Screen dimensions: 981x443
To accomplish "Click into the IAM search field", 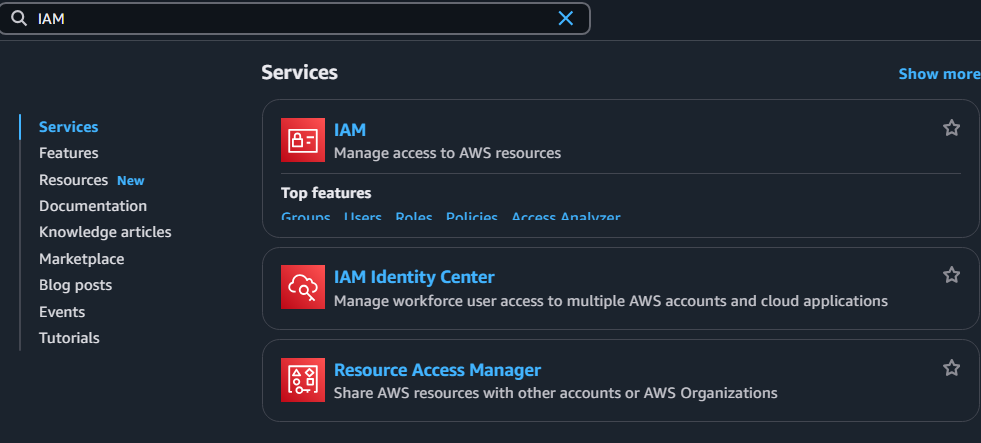I will [290, 18].
